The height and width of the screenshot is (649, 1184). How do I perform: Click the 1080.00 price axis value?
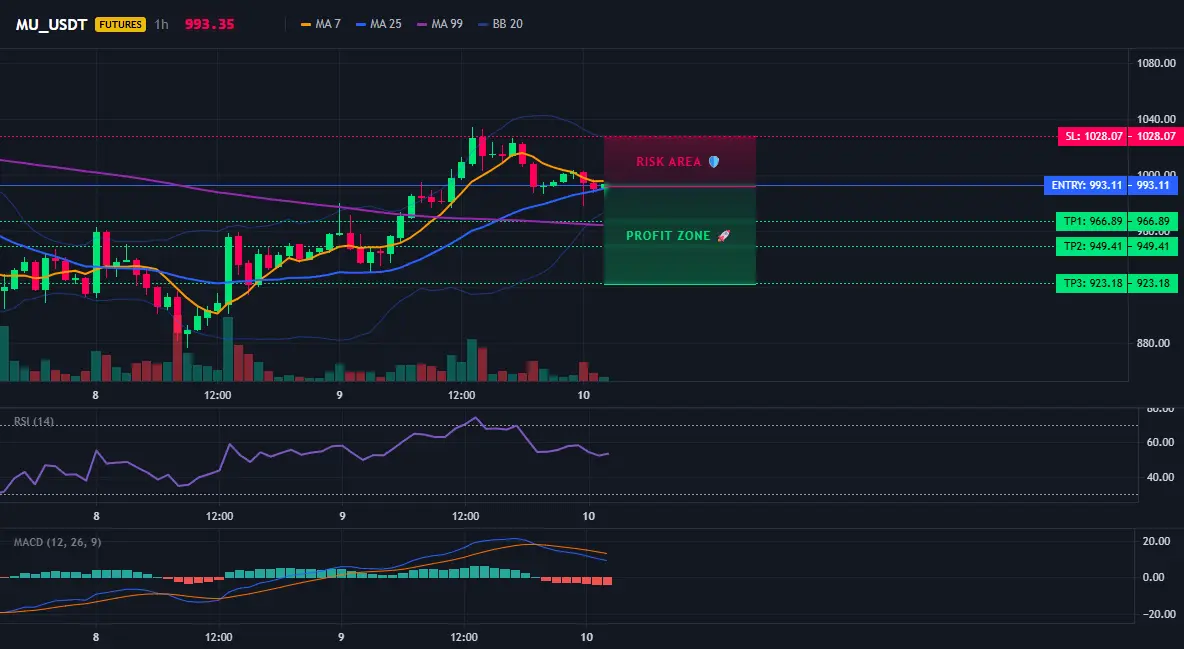click(1156, 63)
